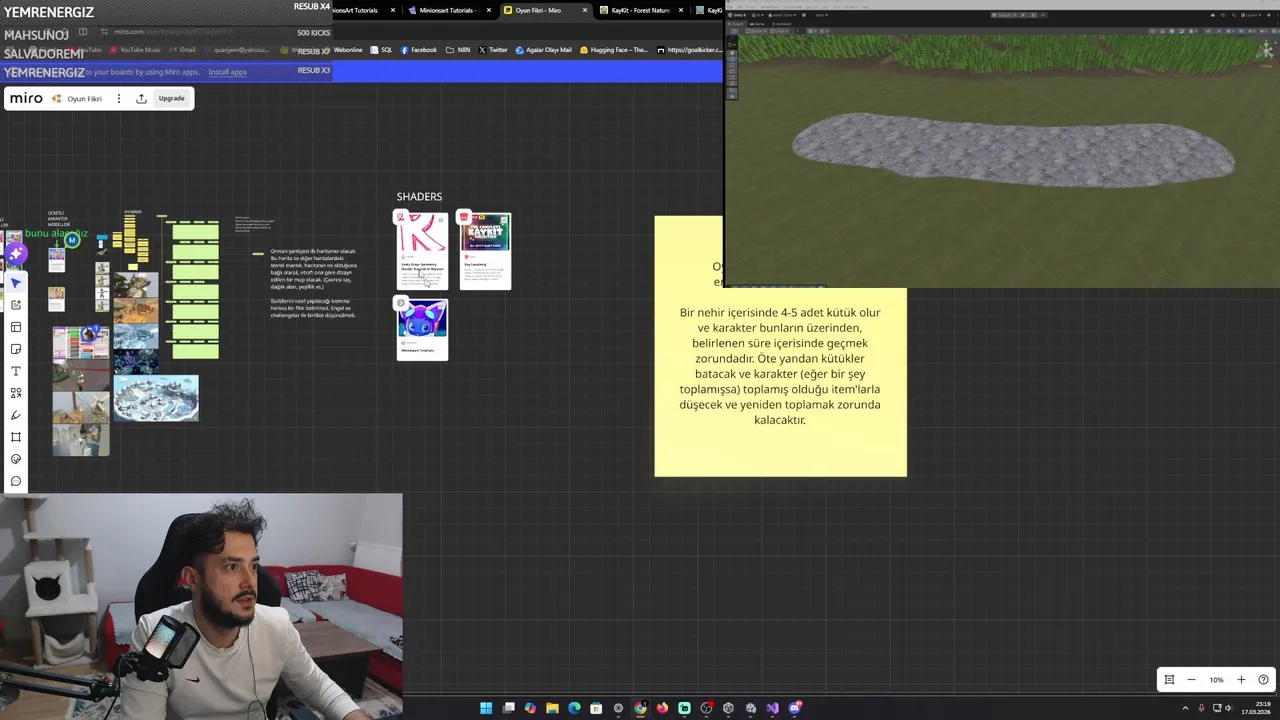Select the cursor tool in Miro toolbar
This screenshot has height=720, width=1280.
click(x=16, y=283)
